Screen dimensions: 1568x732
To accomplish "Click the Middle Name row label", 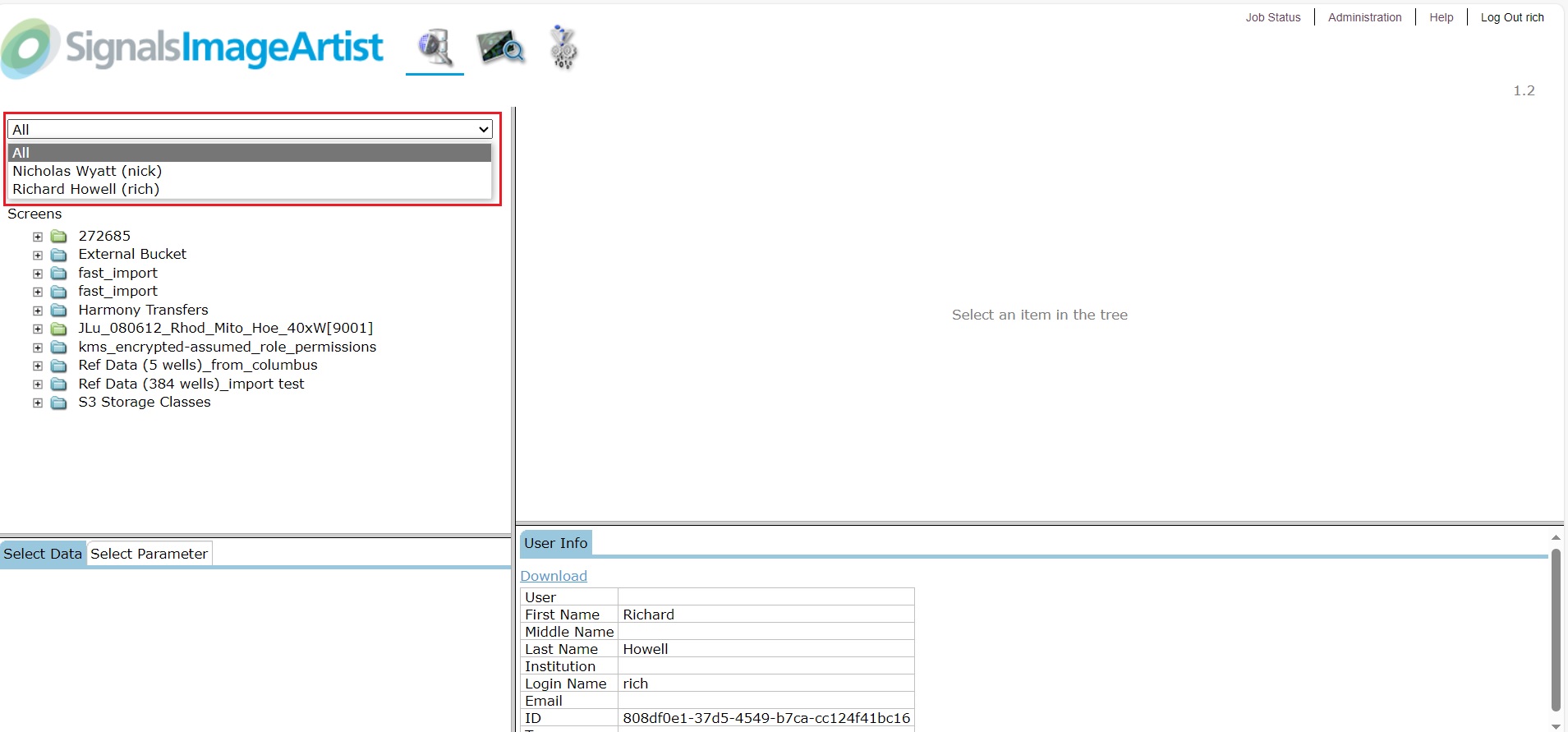I will click(569, 632).
